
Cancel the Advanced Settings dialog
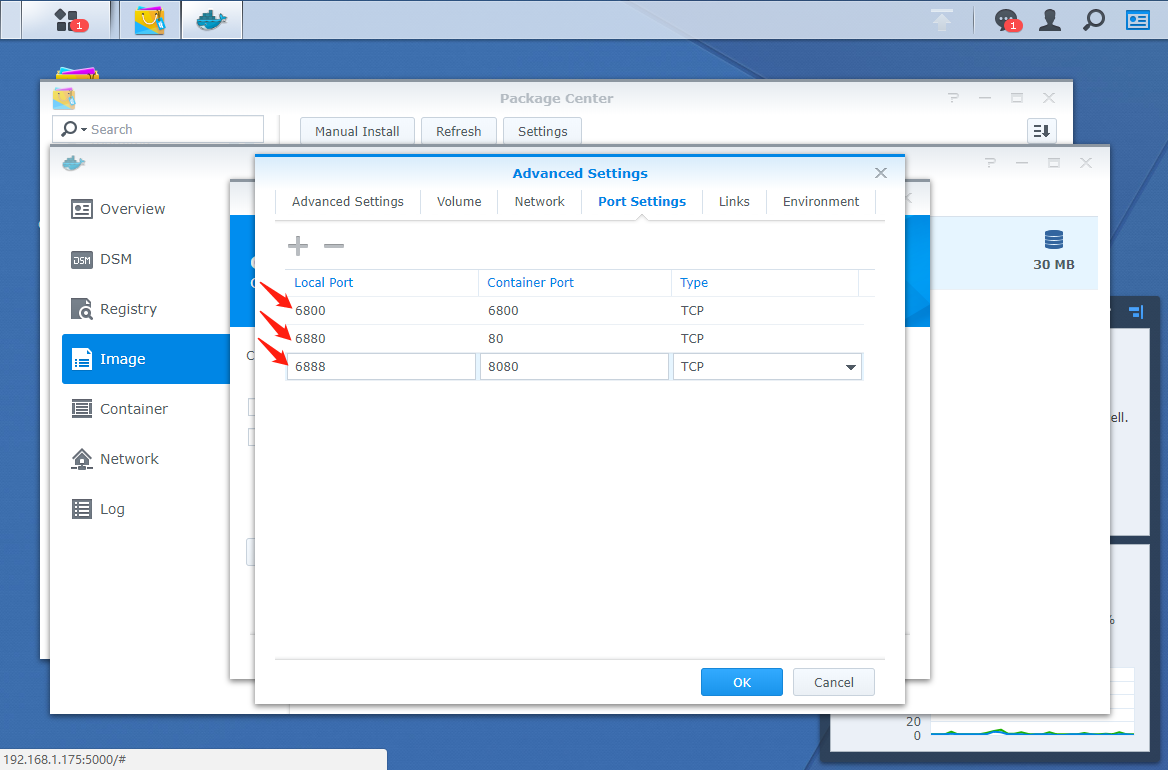click(834, 682)
